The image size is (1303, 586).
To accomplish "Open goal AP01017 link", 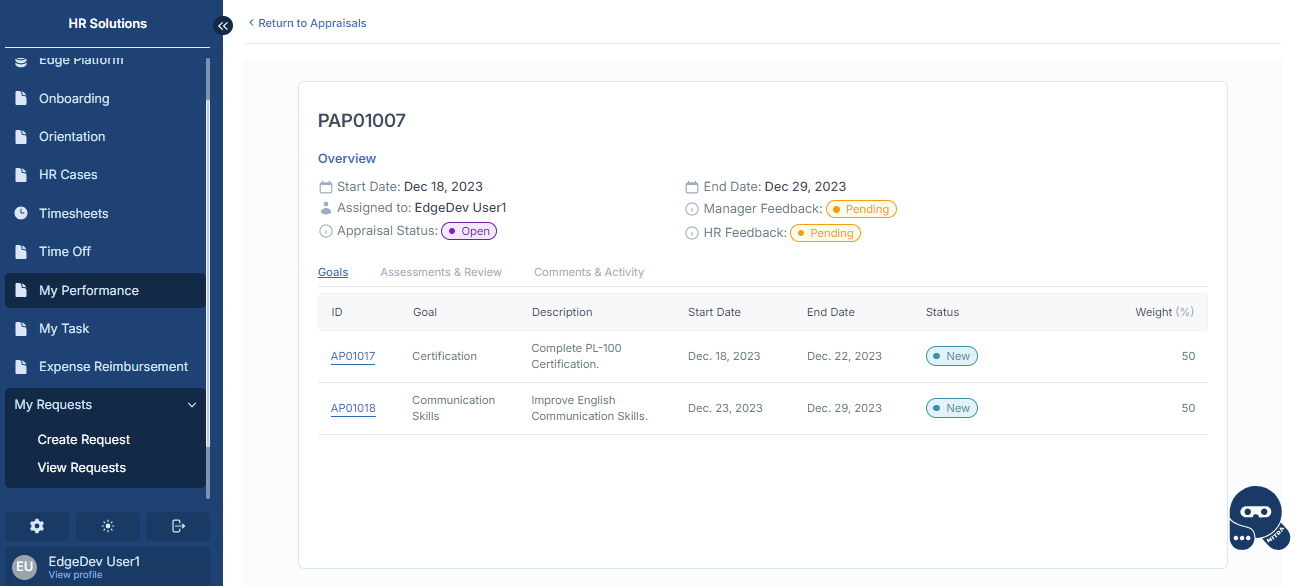I will pyautogui.click(x=353, y=356).
